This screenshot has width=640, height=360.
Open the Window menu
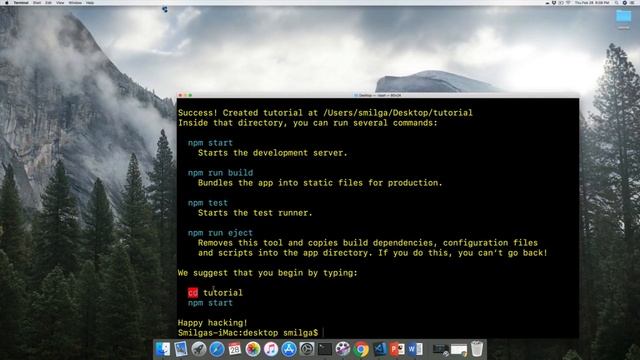pyautogui.click(x=75, y=2)
